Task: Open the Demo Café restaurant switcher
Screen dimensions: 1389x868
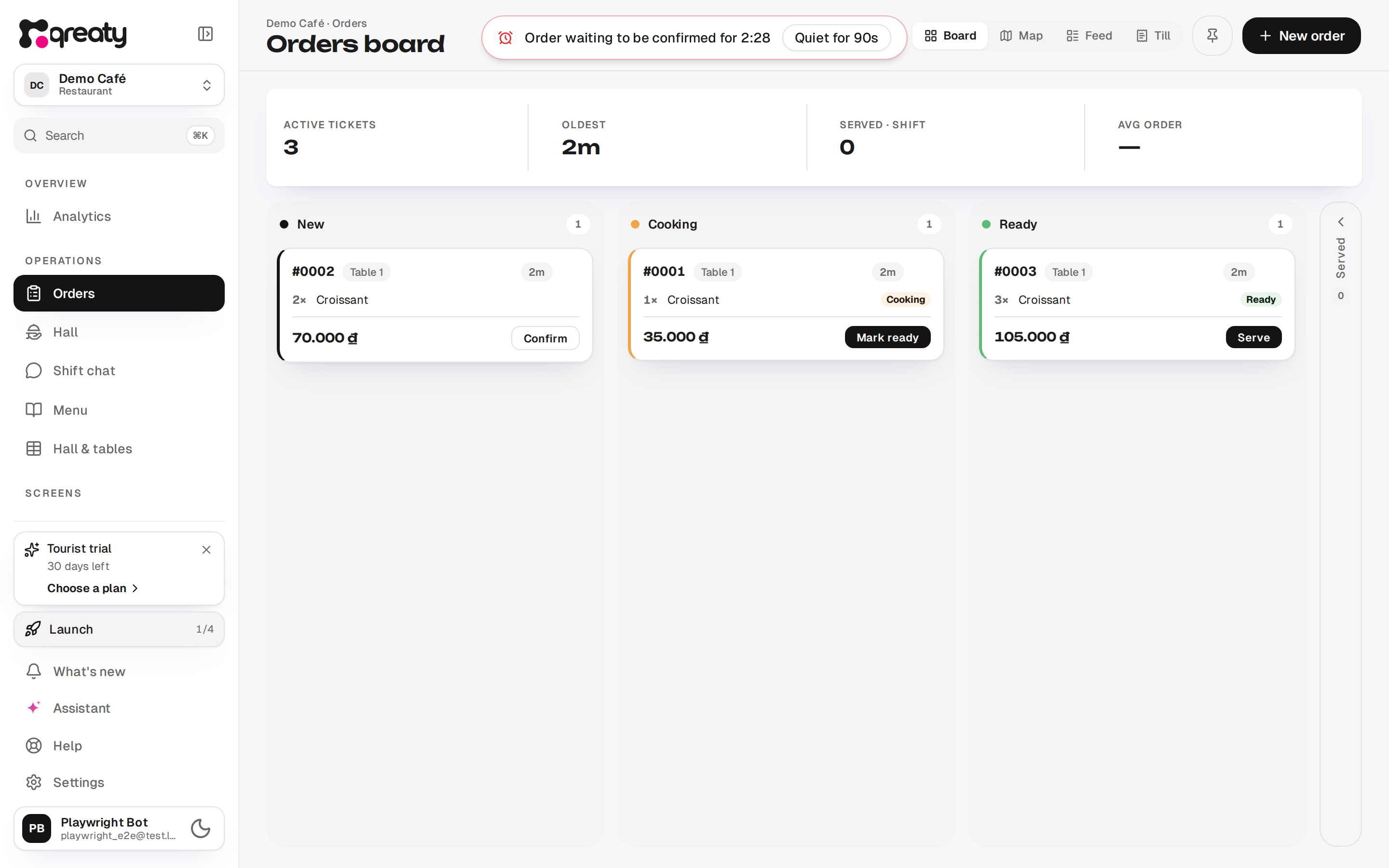Action: (119, 85)
